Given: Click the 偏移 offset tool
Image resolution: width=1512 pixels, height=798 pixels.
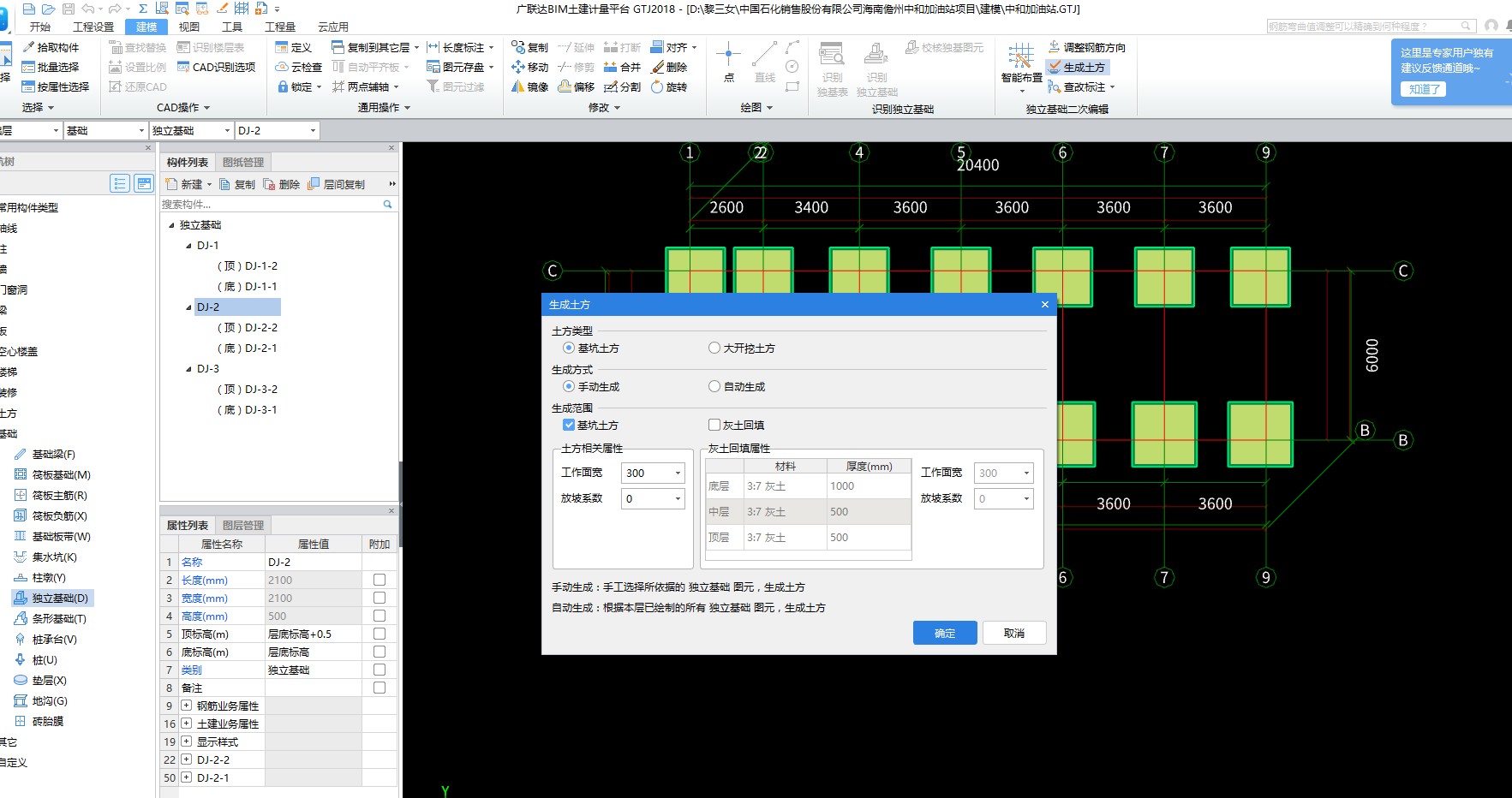Looking at the screenshot, I should click(577, 86).
